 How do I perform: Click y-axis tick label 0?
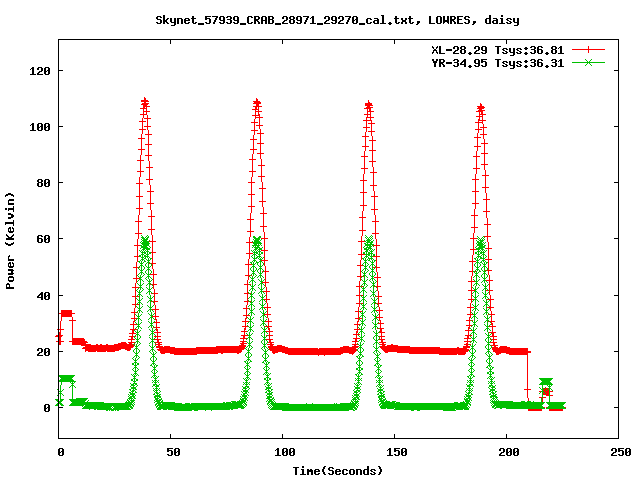click(47, 408)
